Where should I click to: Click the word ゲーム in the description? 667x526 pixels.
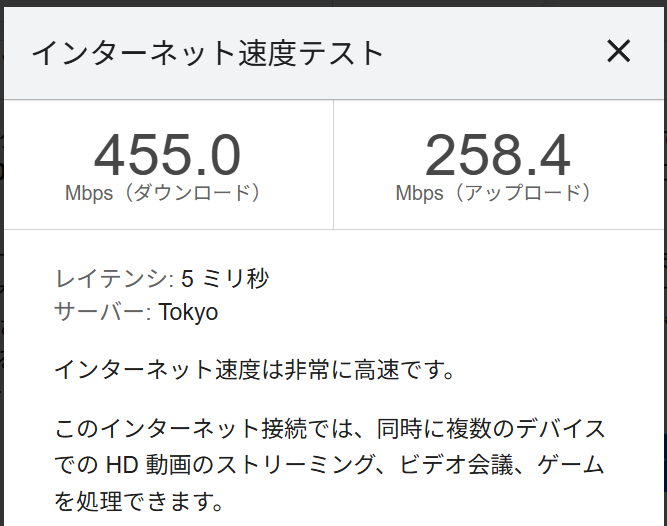[x=572, y=465]
